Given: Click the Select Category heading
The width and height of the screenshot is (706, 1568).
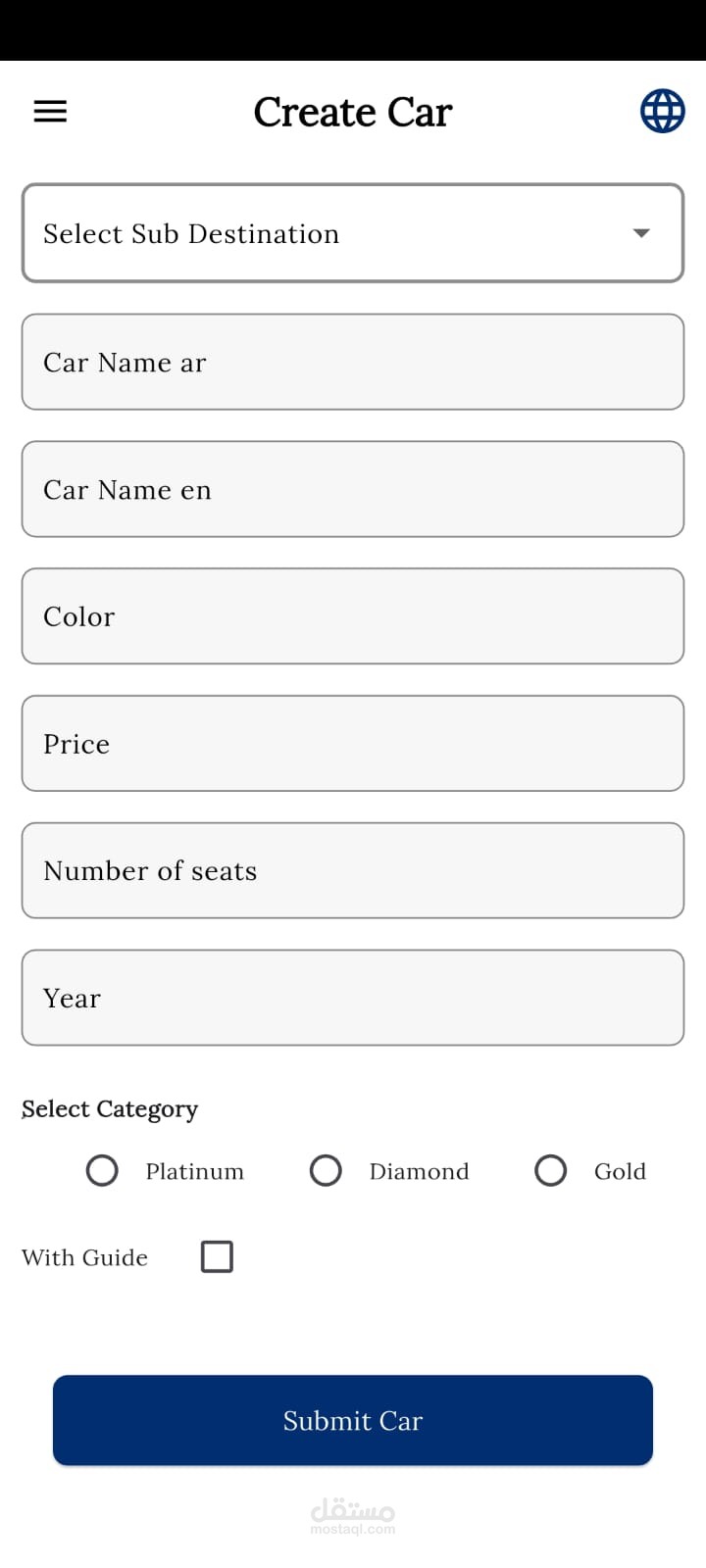Looking at the screenshot, I should pos(110,1108).
